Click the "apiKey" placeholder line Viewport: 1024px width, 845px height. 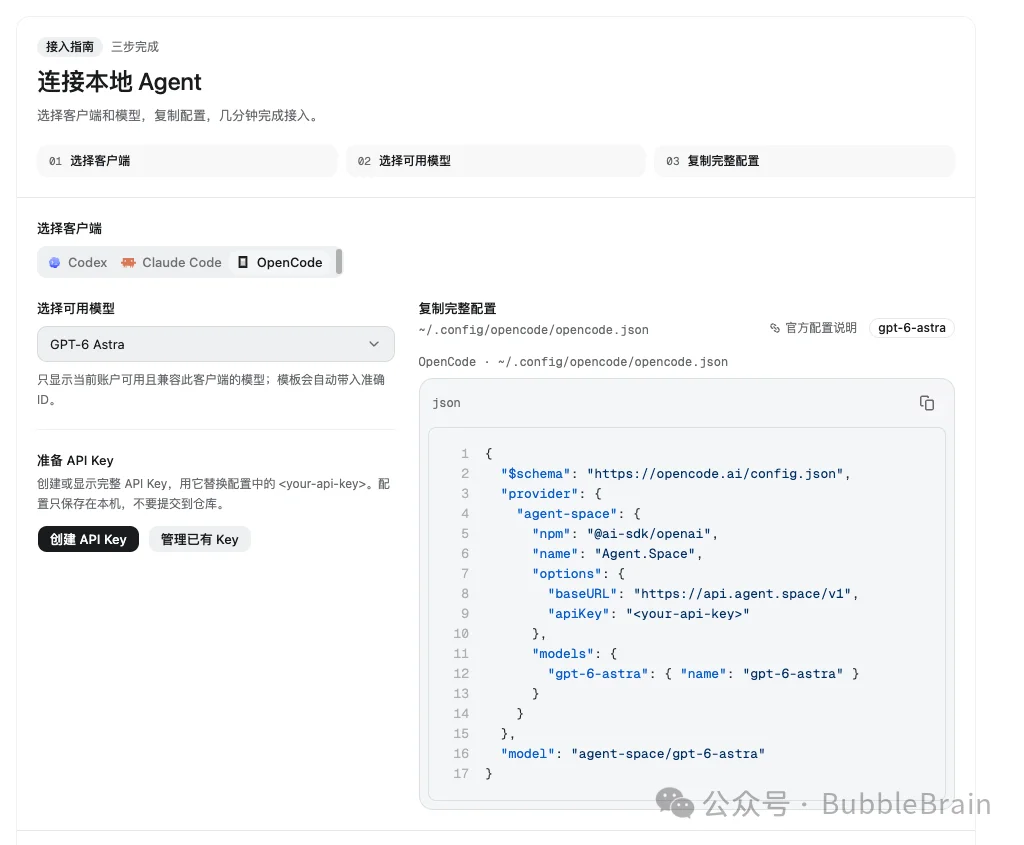click(648, 614)
